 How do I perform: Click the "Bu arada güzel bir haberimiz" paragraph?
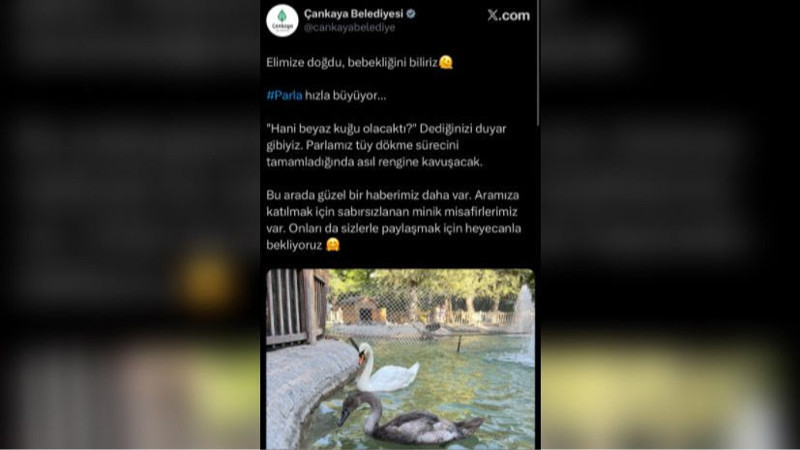393,220
